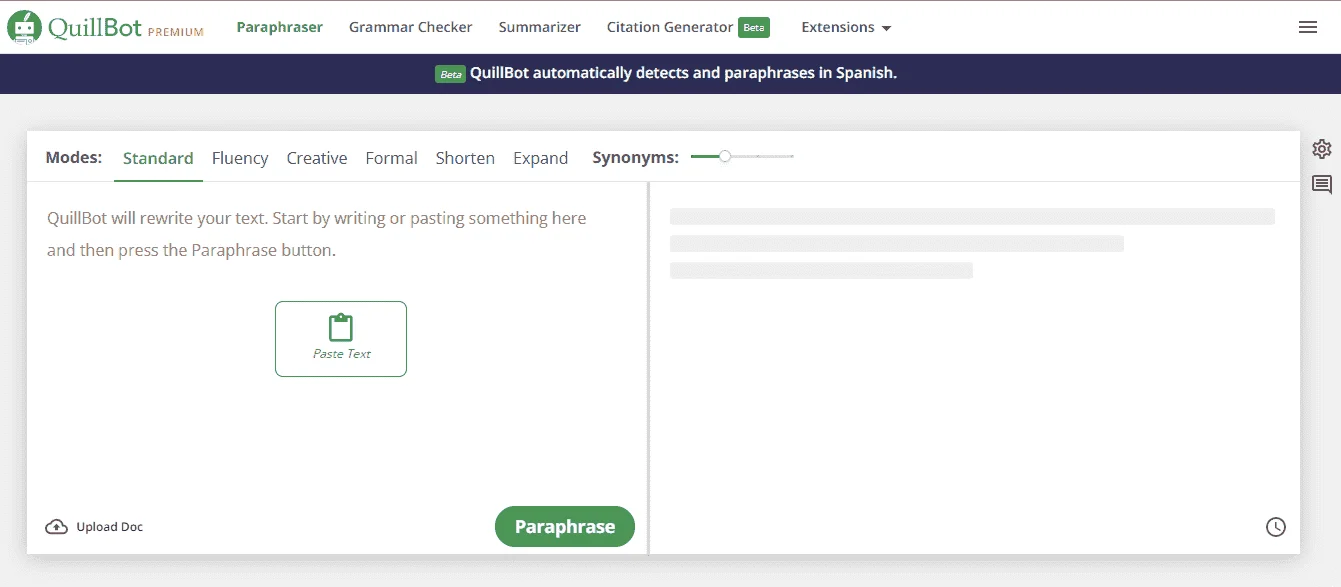1341x587 pixels.
Task: Expand the Extensions dropdown
Action: [x=846, y=28]
